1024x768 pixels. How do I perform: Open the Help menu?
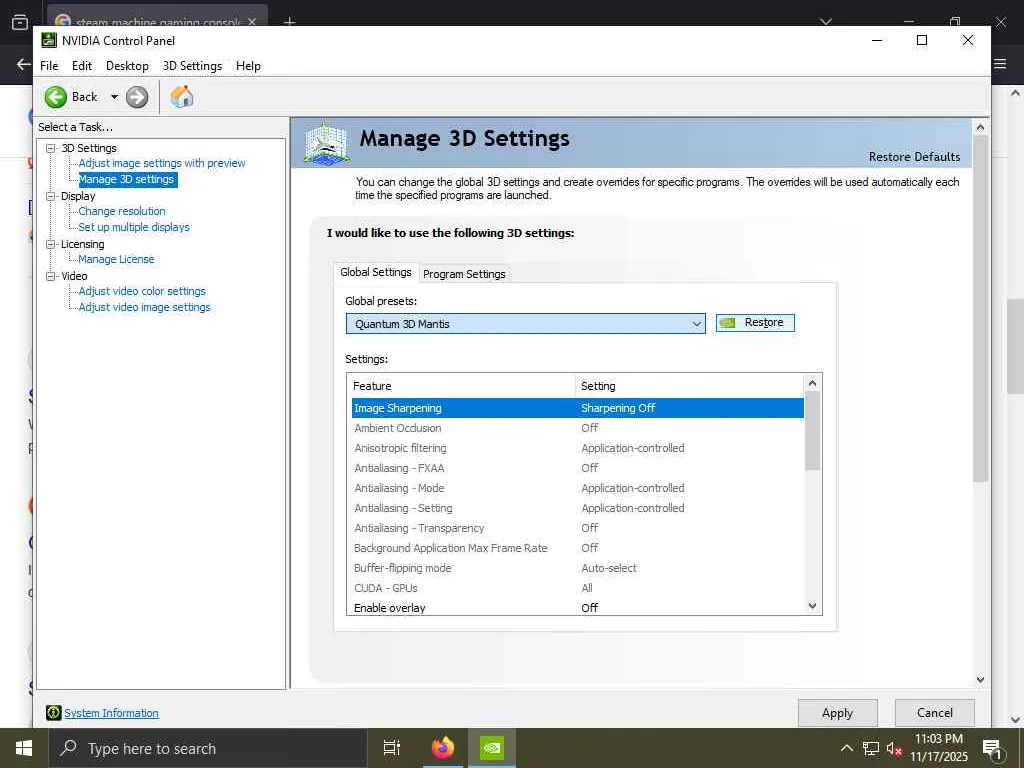248,66
